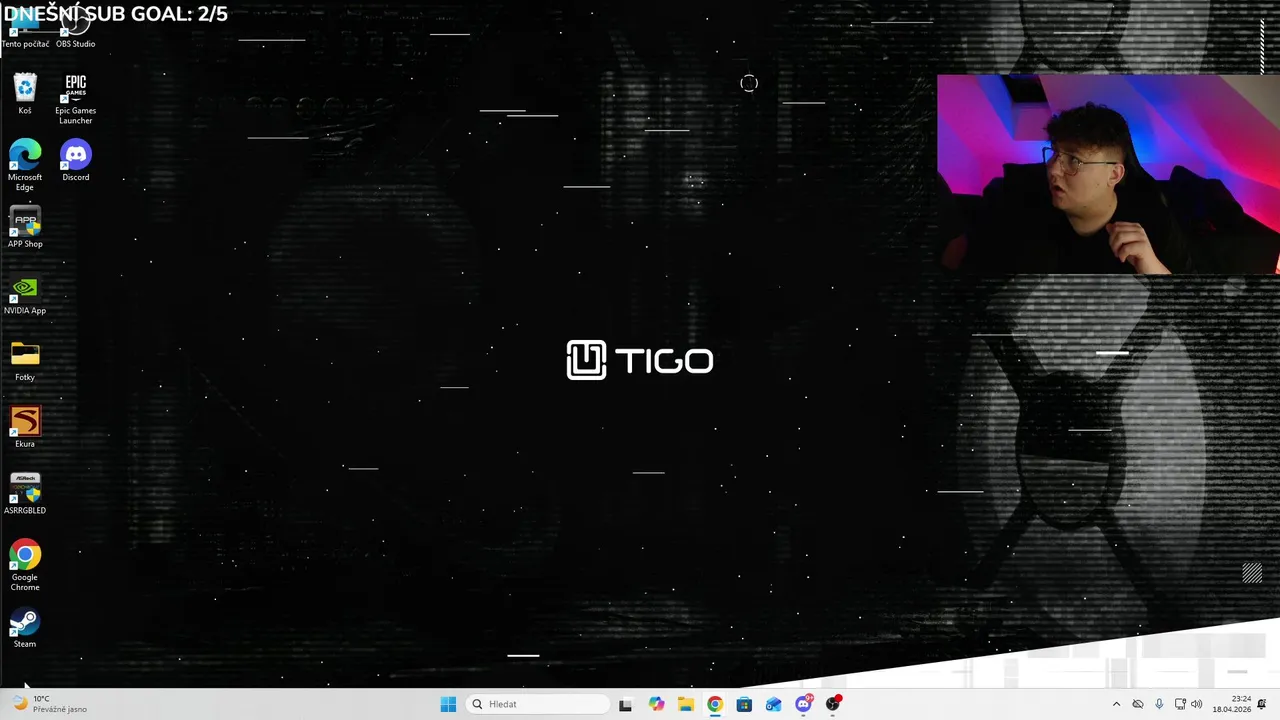Open Task View from taskbar
This screenshot has height=720, width=1280.
tap(625, 704)
